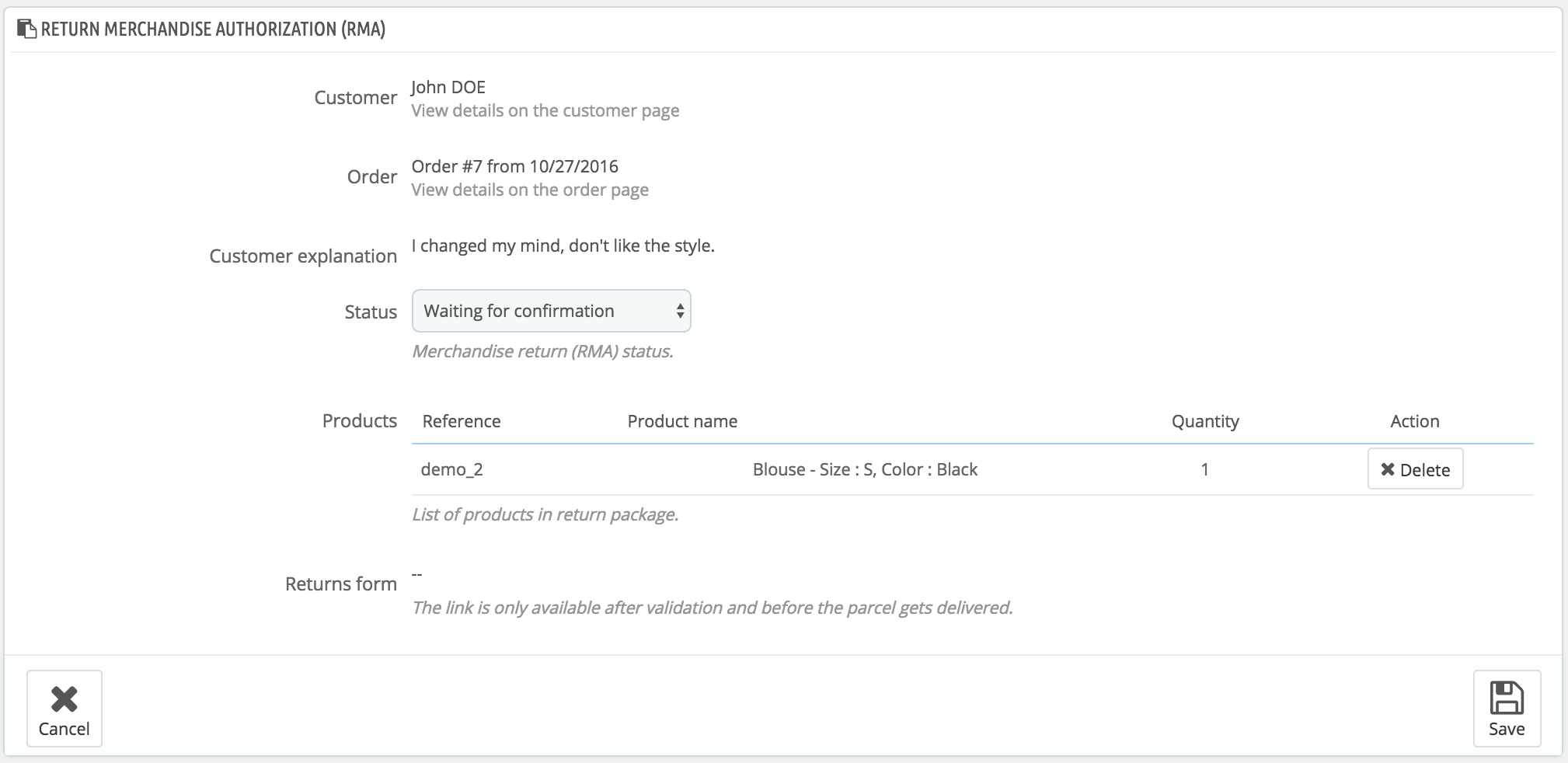
Task: Open the customer page details link
Action: point(545,110)
